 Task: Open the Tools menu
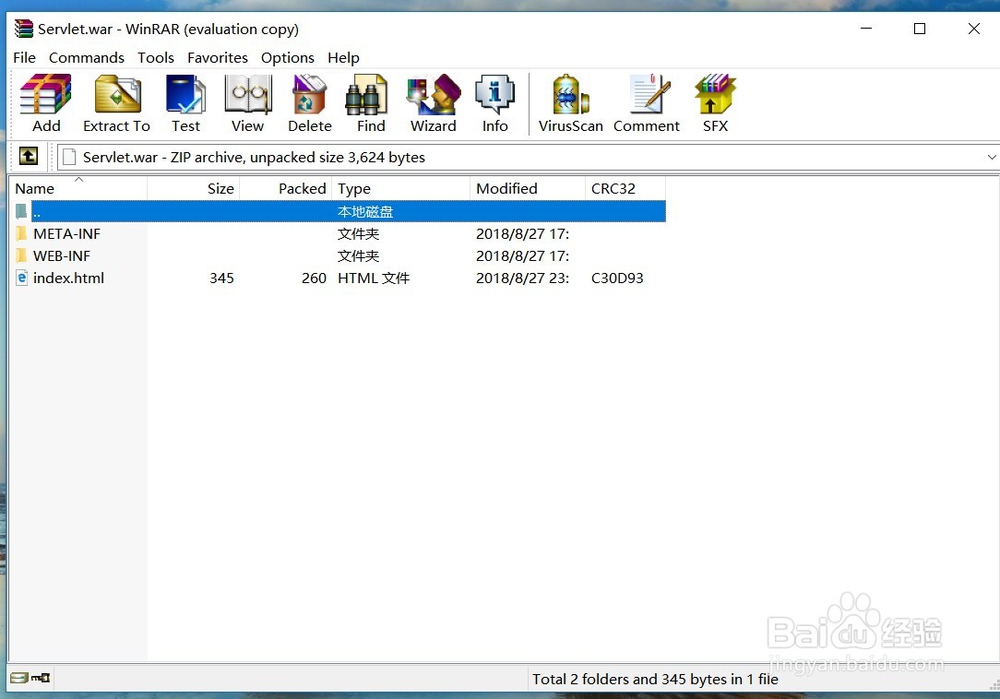[x=156, y=57]
